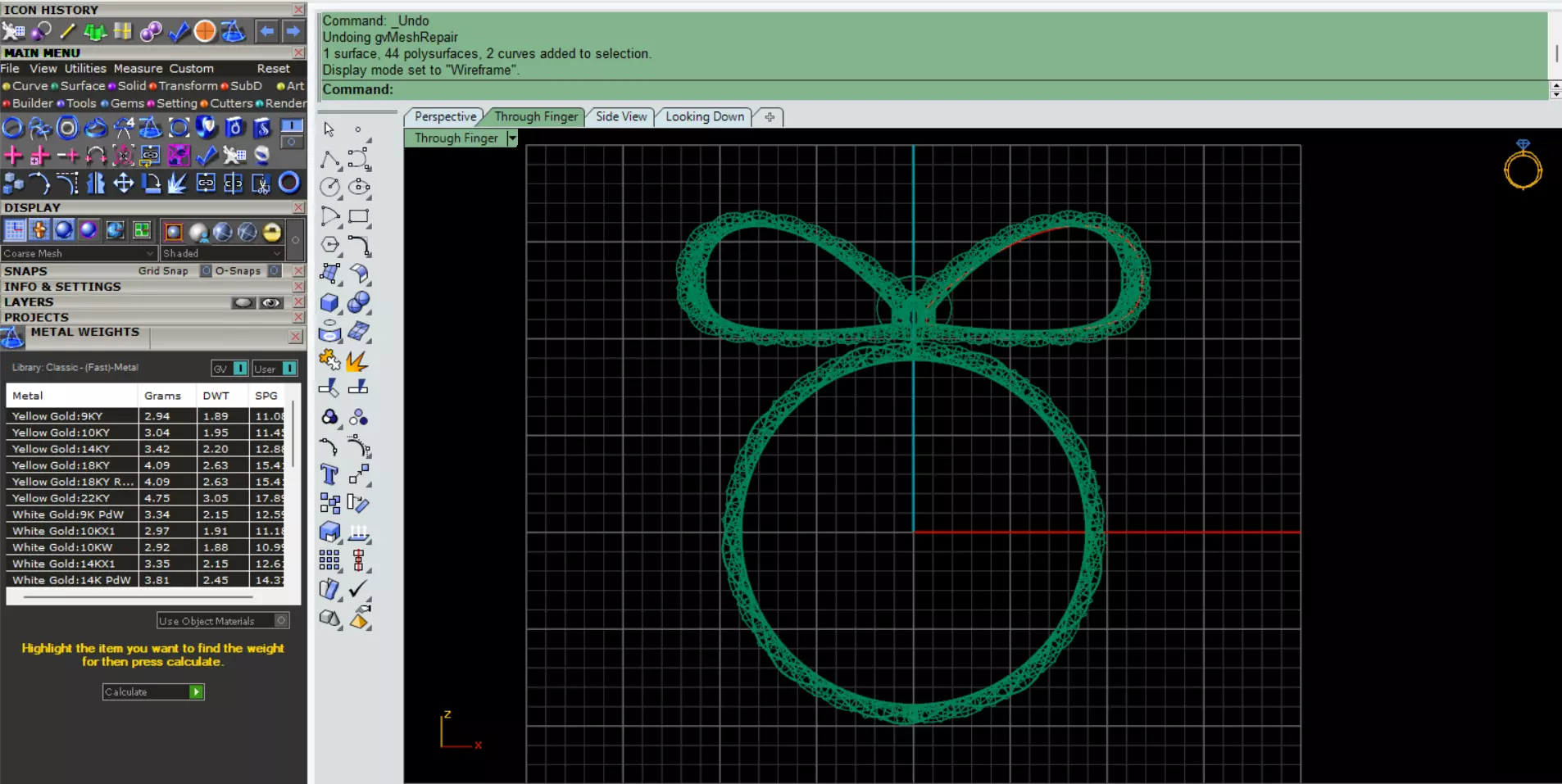Open the Text object tool
Viewport: 1562px width, 784px height.
pyautogui.click(x=329, y=474)
